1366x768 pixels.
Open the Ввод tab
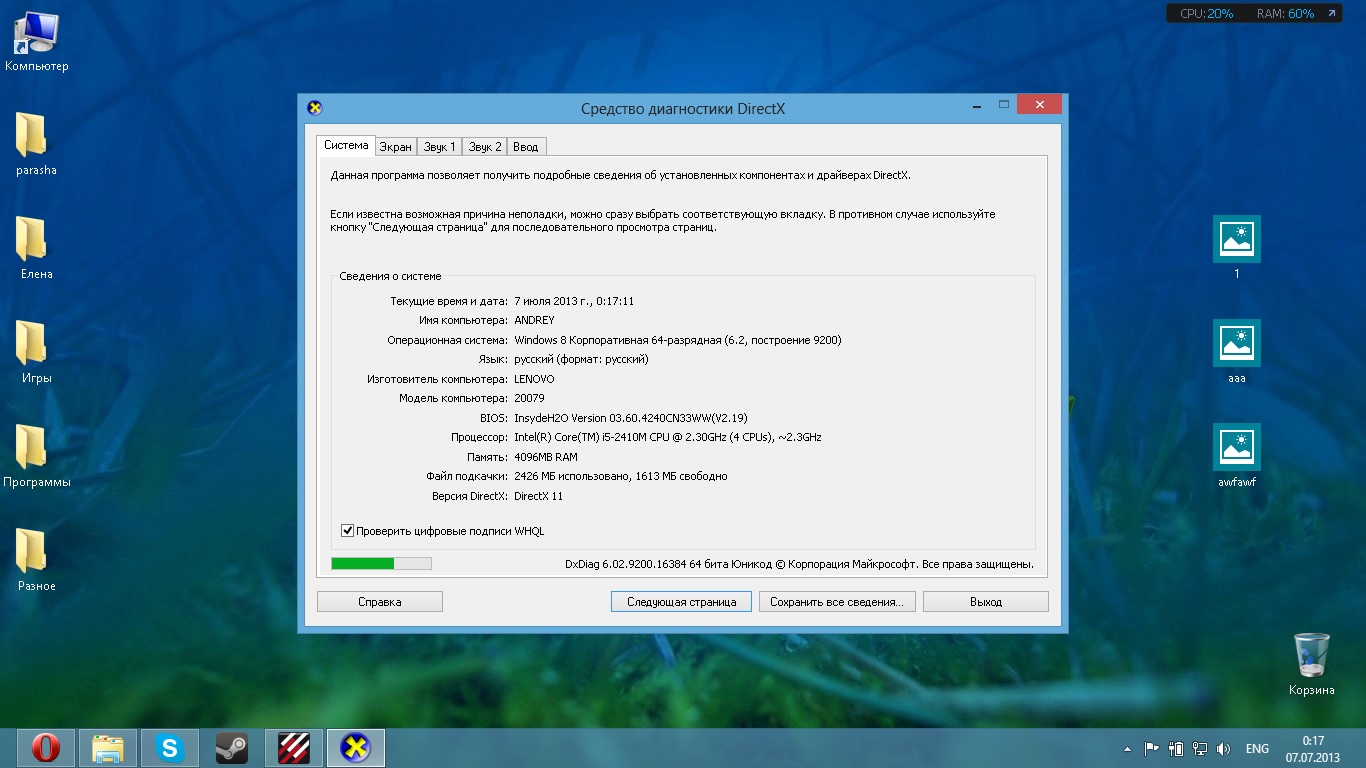click(x=525, y=147)
